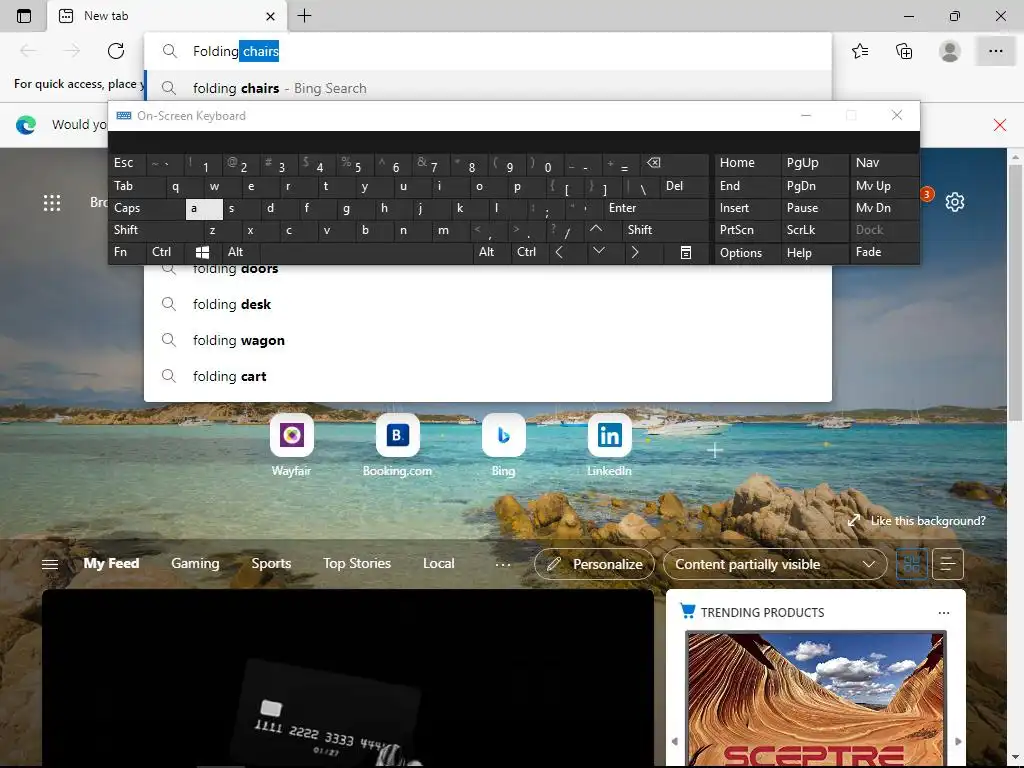Open Trending Products options ellipsis
The image size is (1024, 768).
click(944, 613)
